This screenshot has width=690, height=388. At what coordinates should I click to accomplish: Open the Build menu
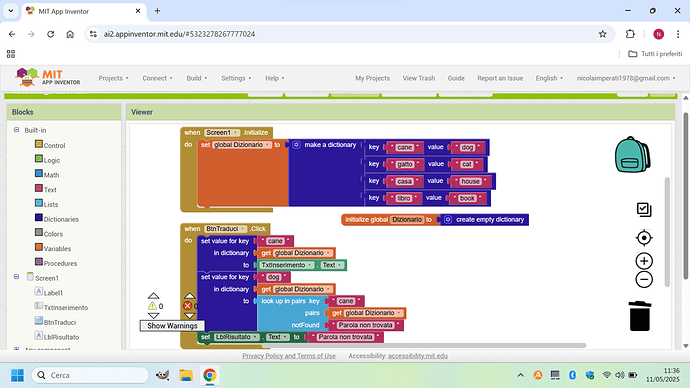click(x=197, y=78)
